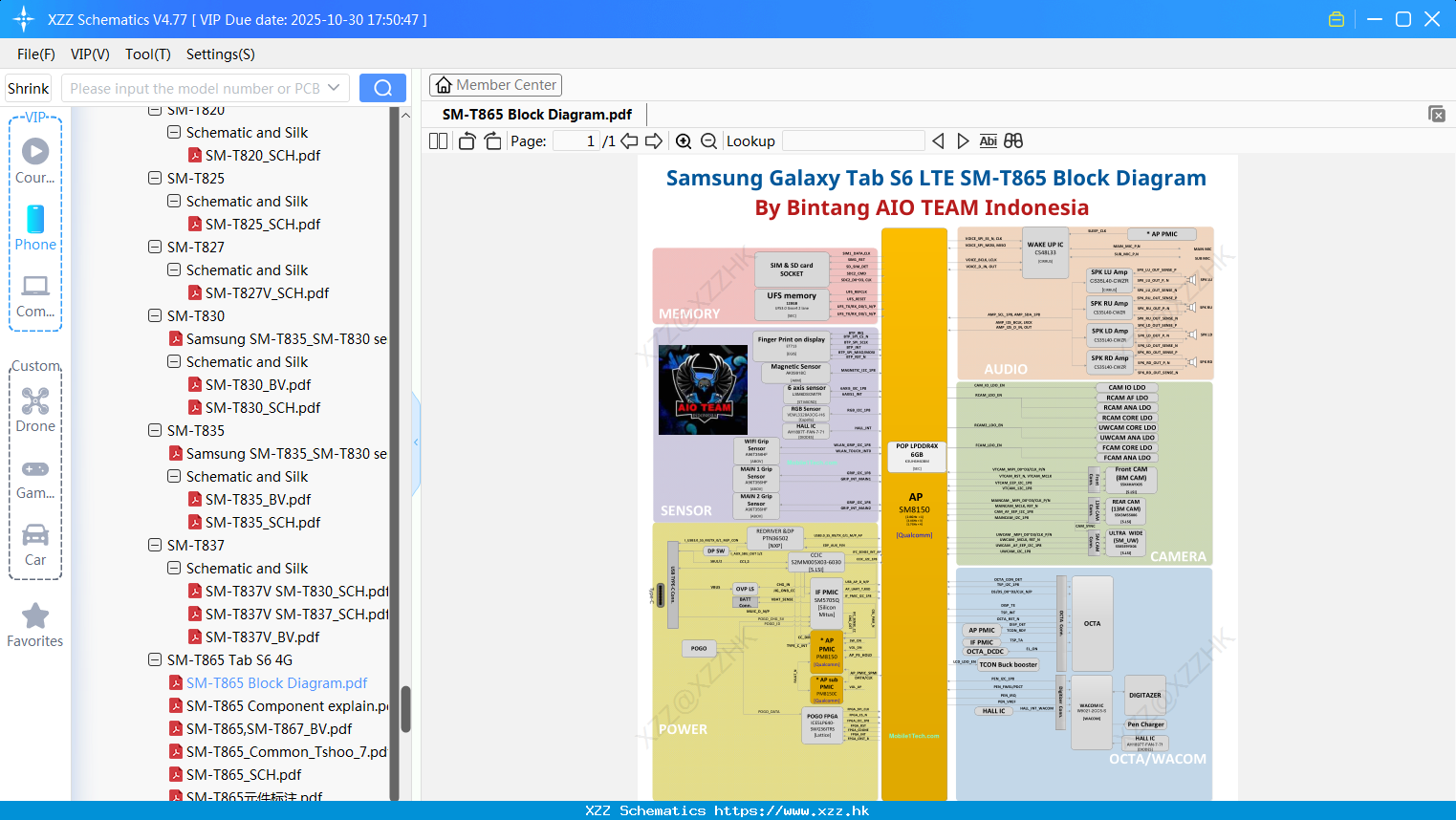1456x820 pixels.
Task: Toggle the two-page layout view icon
Action: coord(438,140)
